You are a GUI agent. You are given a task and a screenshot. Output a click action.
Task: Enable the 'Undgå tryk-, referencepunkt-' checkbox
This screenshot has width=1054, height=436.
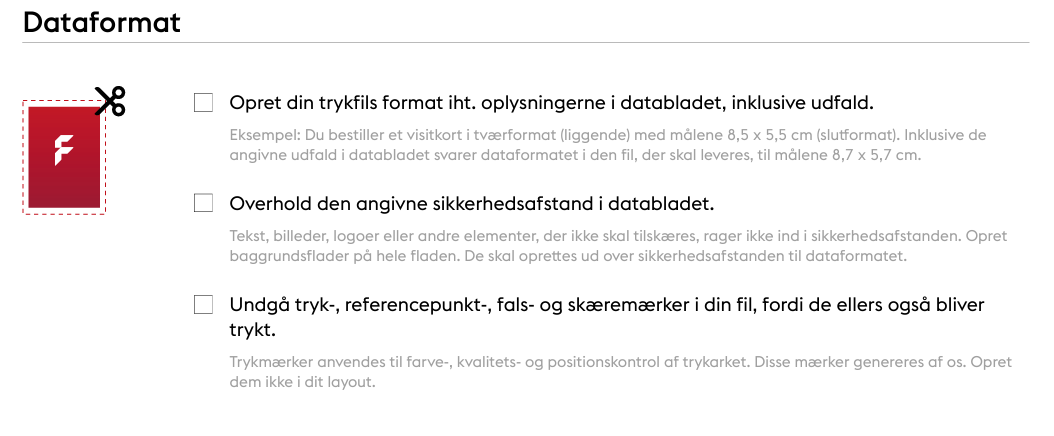[203, 304]
